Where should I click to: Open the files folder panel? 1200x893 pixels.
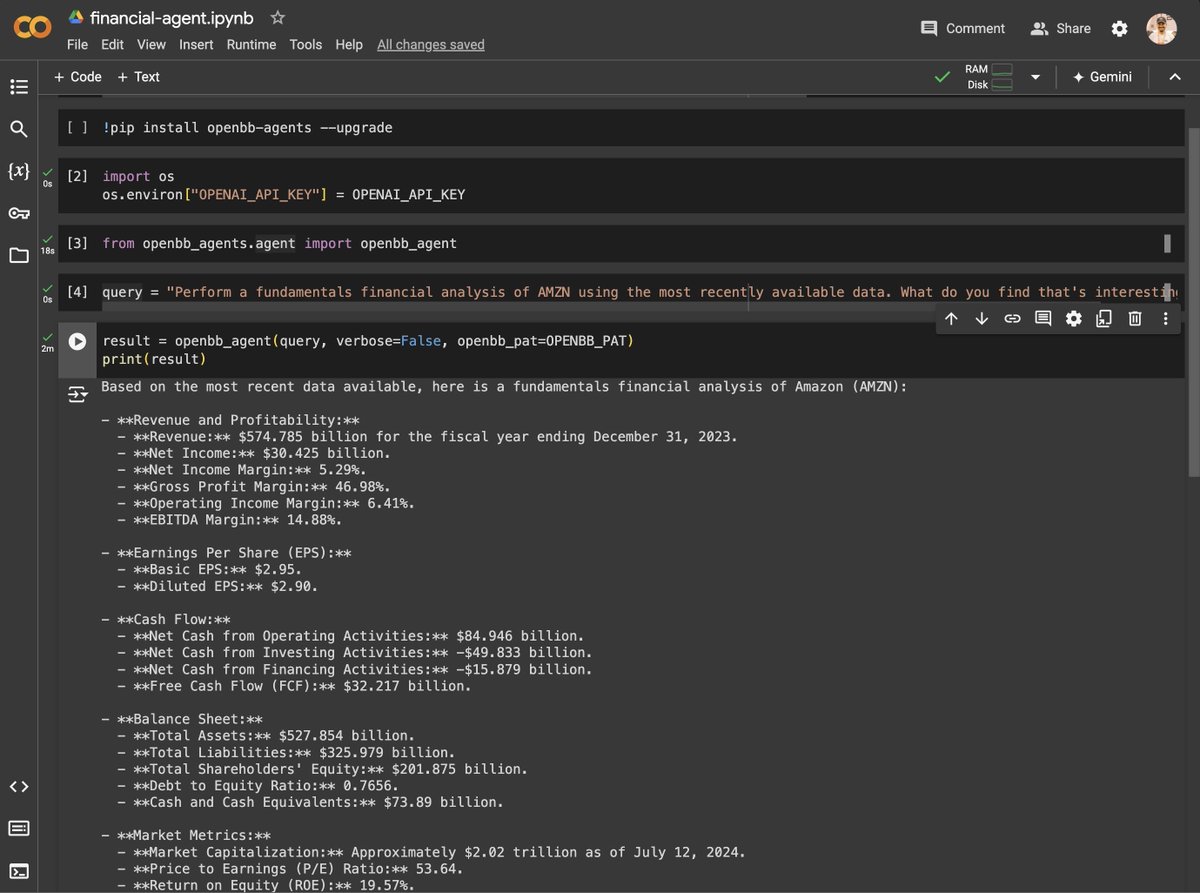coord(19,255)
